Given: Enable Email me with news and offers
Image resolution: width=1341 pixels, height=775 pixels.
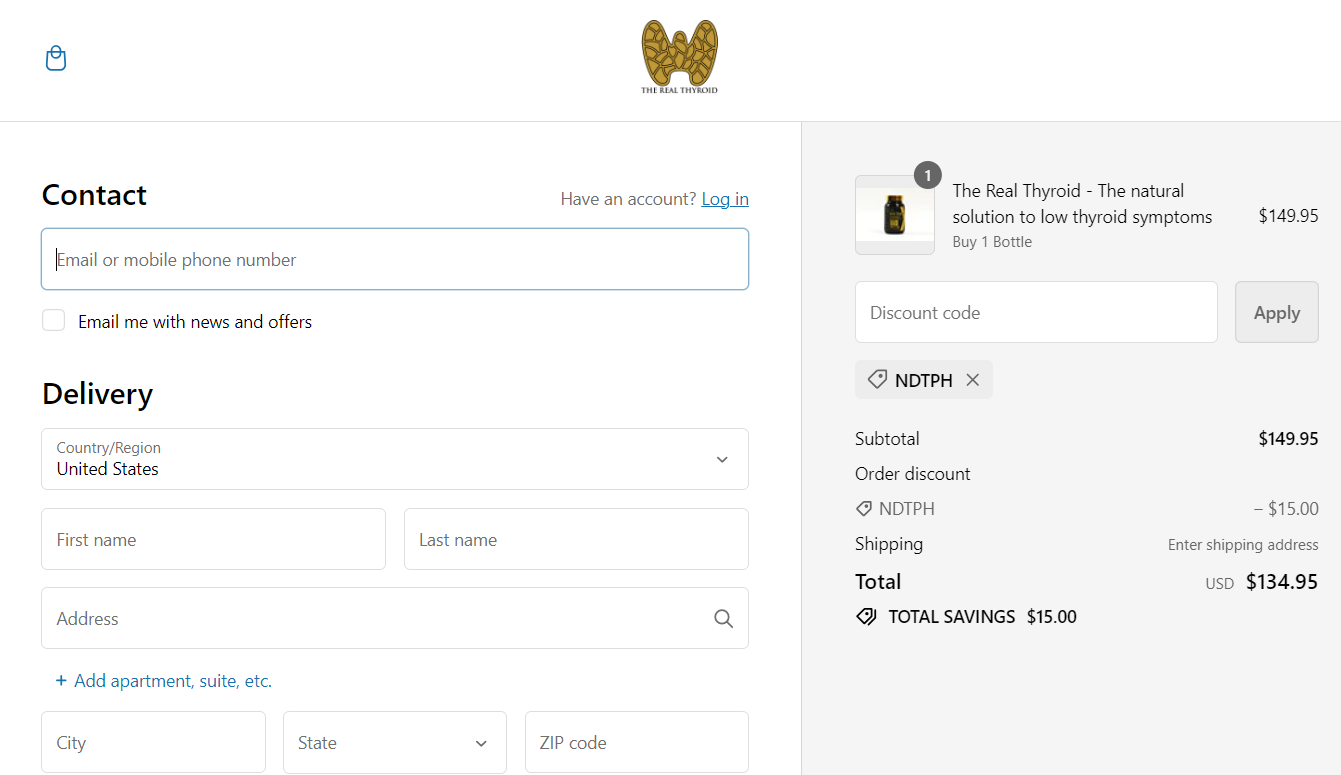Looking at the screenshot, I should (x=53, y=321).
